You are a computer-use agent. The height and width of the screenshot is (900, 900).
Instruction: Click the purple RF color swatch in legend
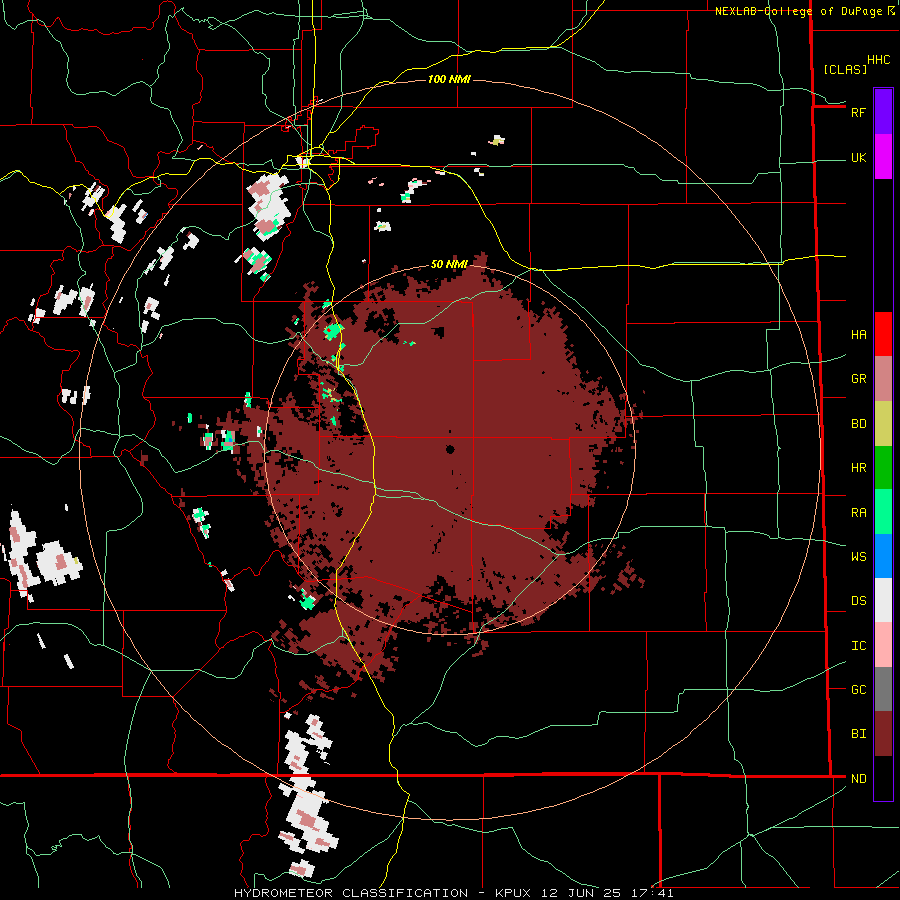pos(883,112)
